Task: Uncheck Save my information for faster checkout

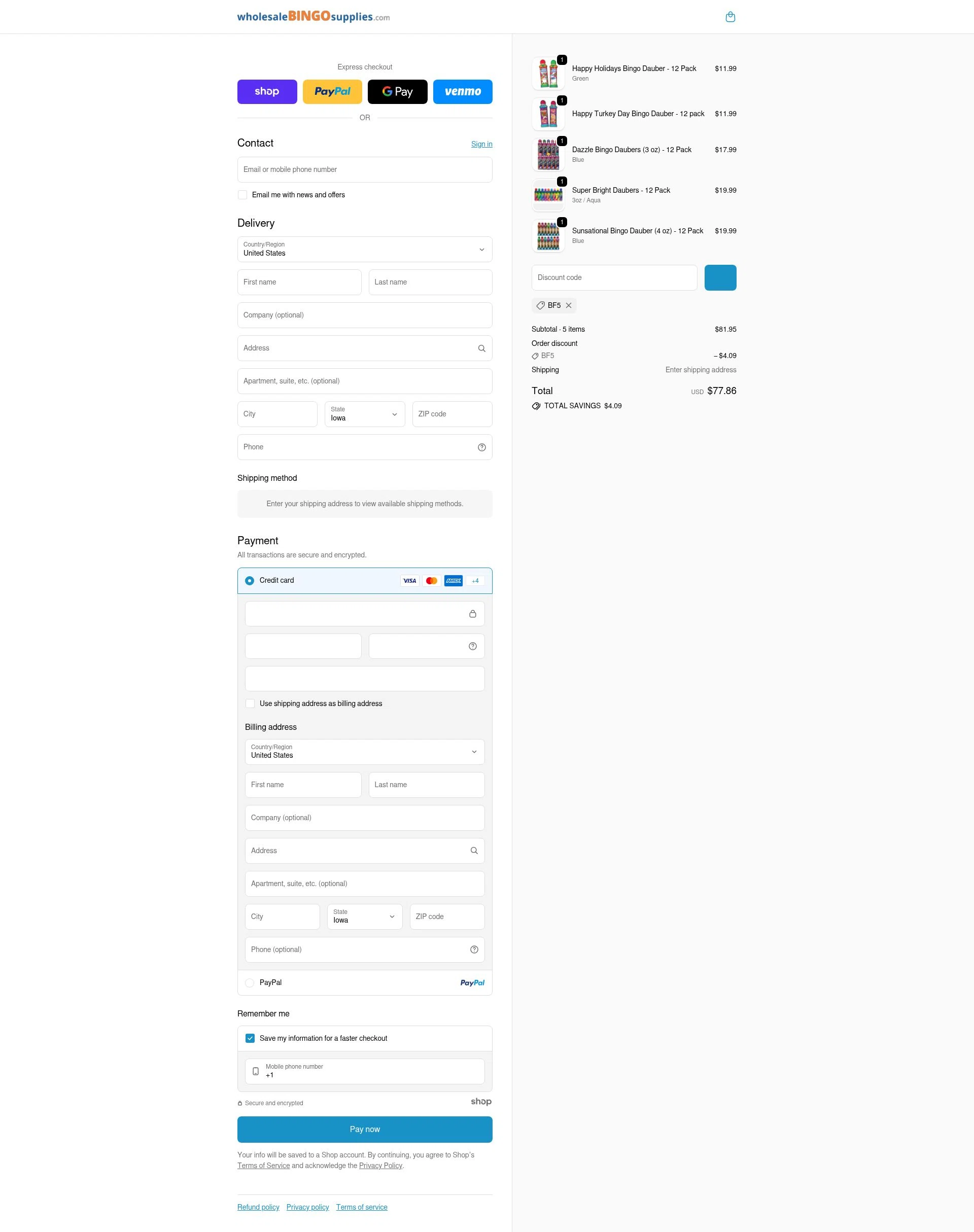Action: click(250, 1038)
